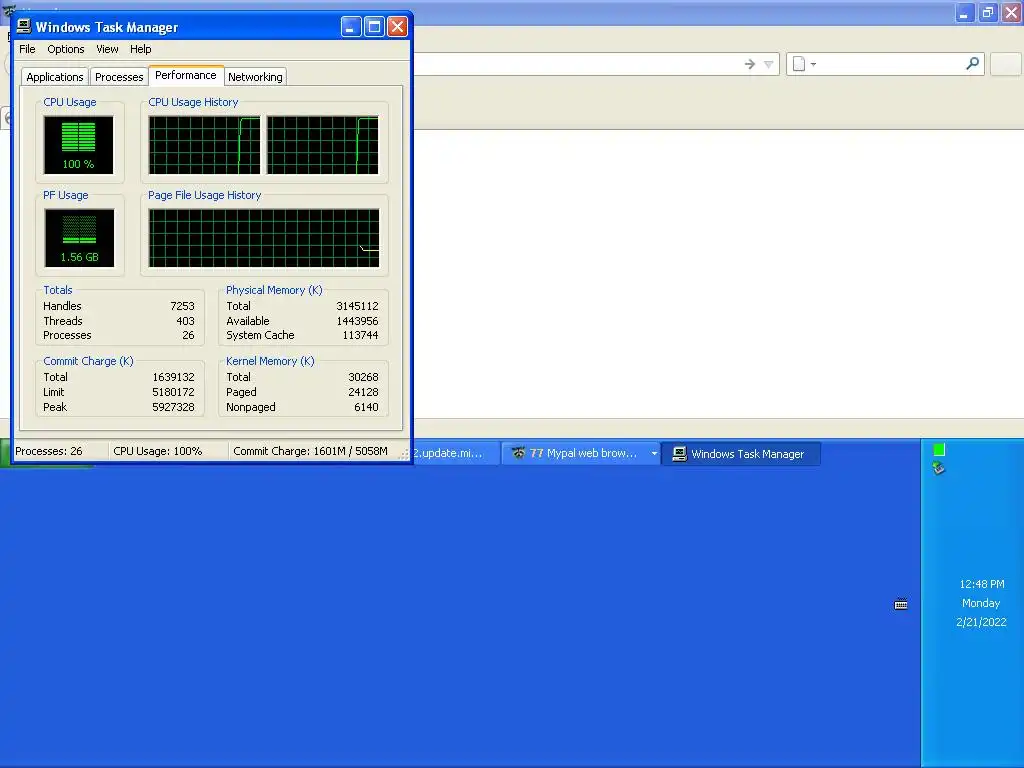Click Commit Charge Limit value 5180172

pyautogui.click(x=173, y=392)
